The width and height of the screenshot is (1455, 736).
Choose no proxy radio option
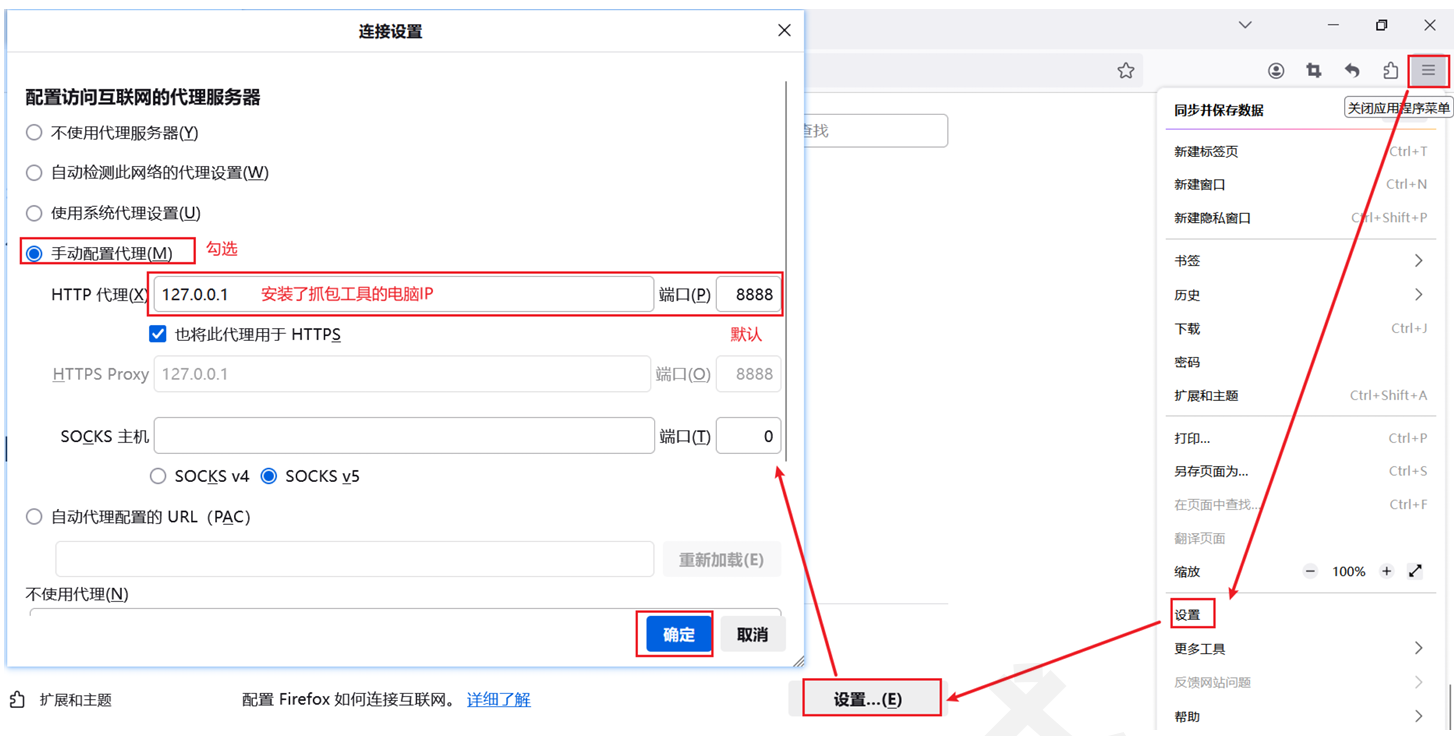(35, 133)
